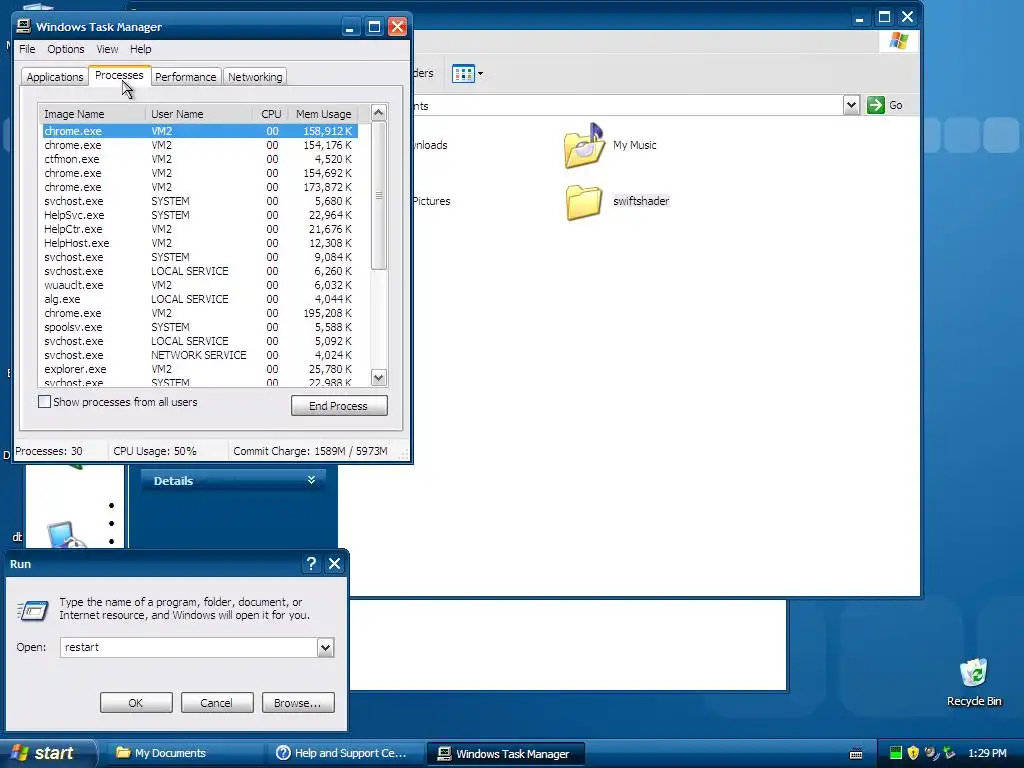
Task: Click the network connection tray icon
Action: tap(948, 753)
